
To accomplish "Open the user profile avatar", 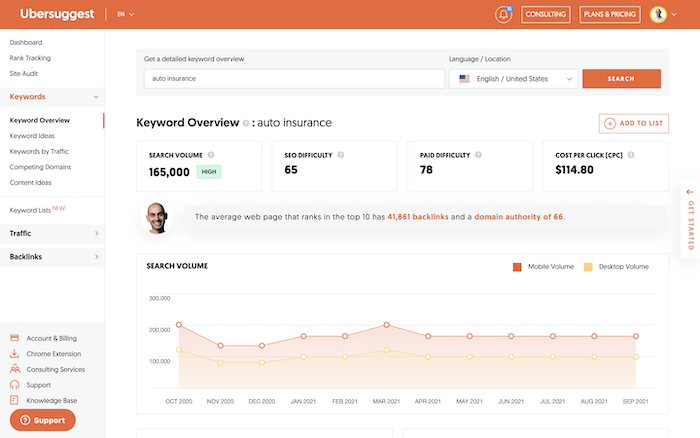I will 658,14.
